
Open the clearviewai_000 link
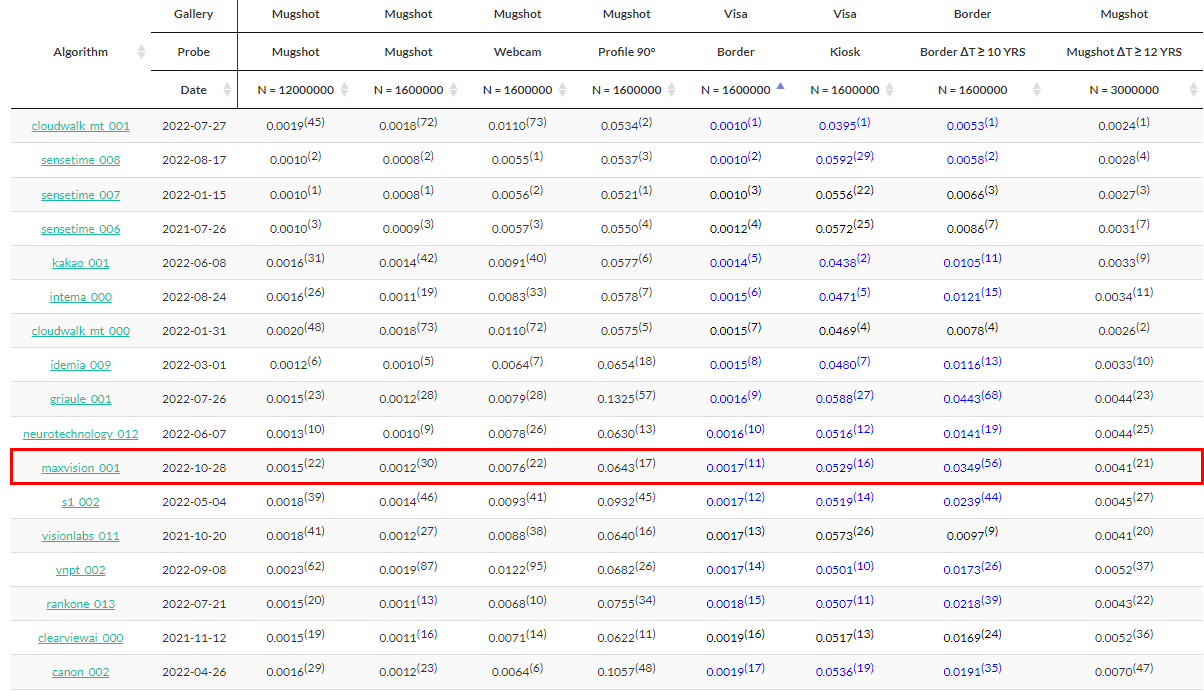pyautogui.click(x=80, y=638)
